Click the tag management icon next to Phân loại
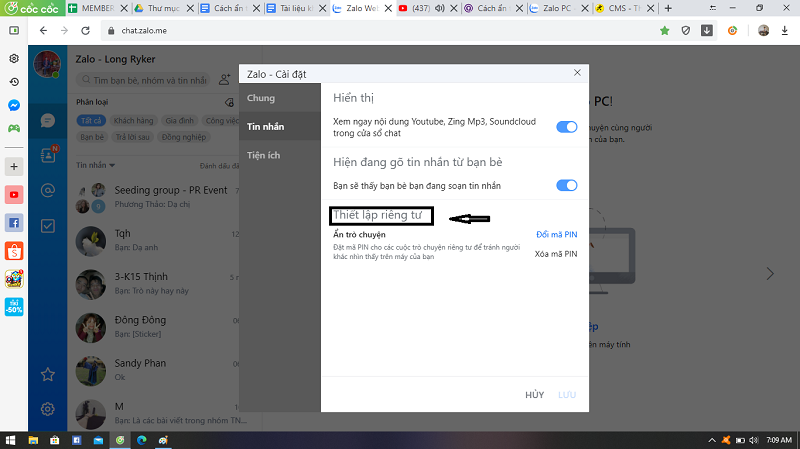This screenshot has width=800, height=449. click(230, 103)
